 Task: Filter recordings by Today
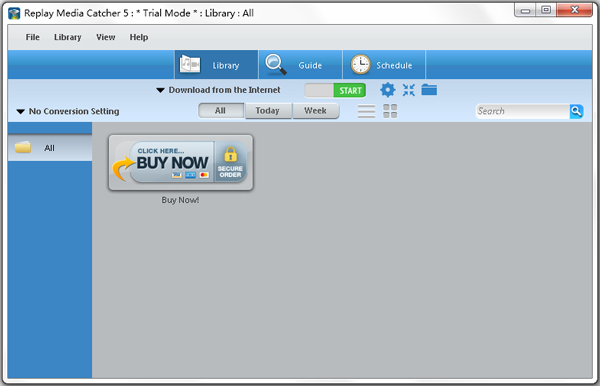pyautogui.click(x=268, y=111)
